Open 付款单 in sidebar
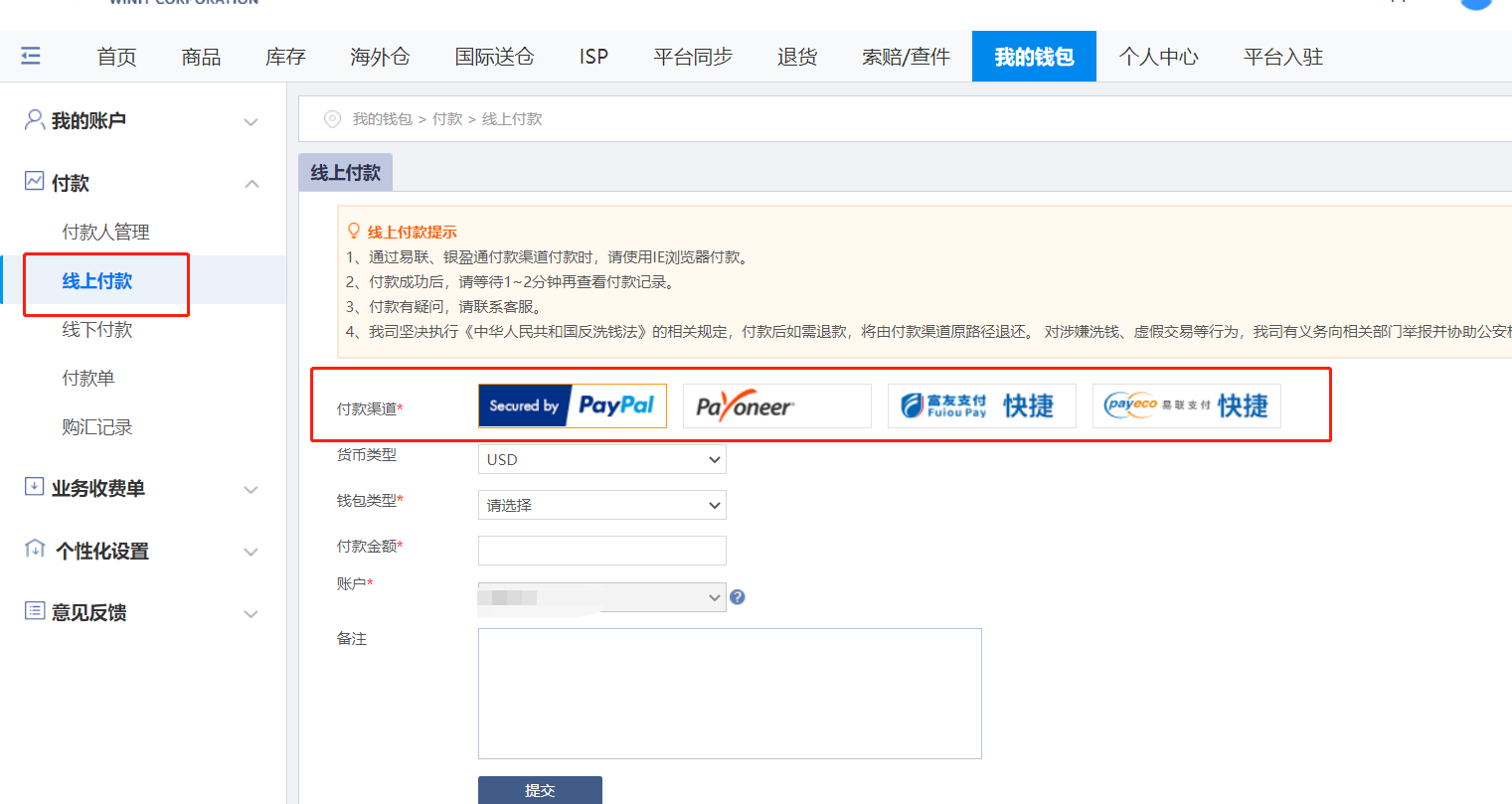 point(88,378)
